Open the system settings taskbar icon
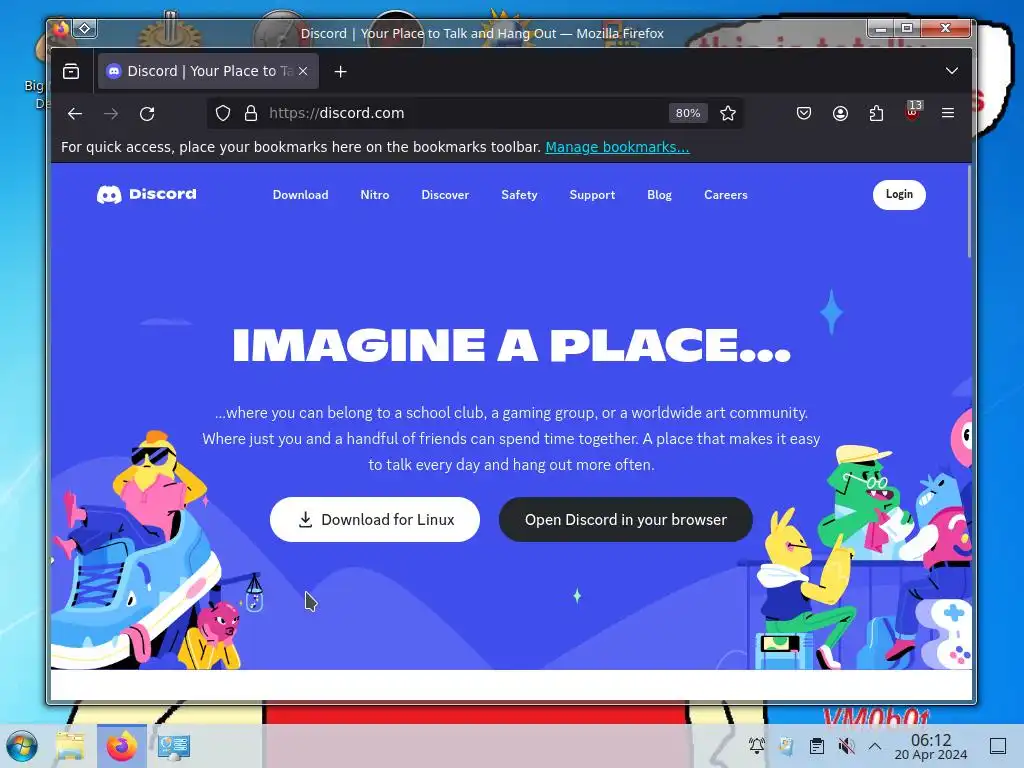Viewport: 1024px width, 768px height. point(174,746)
